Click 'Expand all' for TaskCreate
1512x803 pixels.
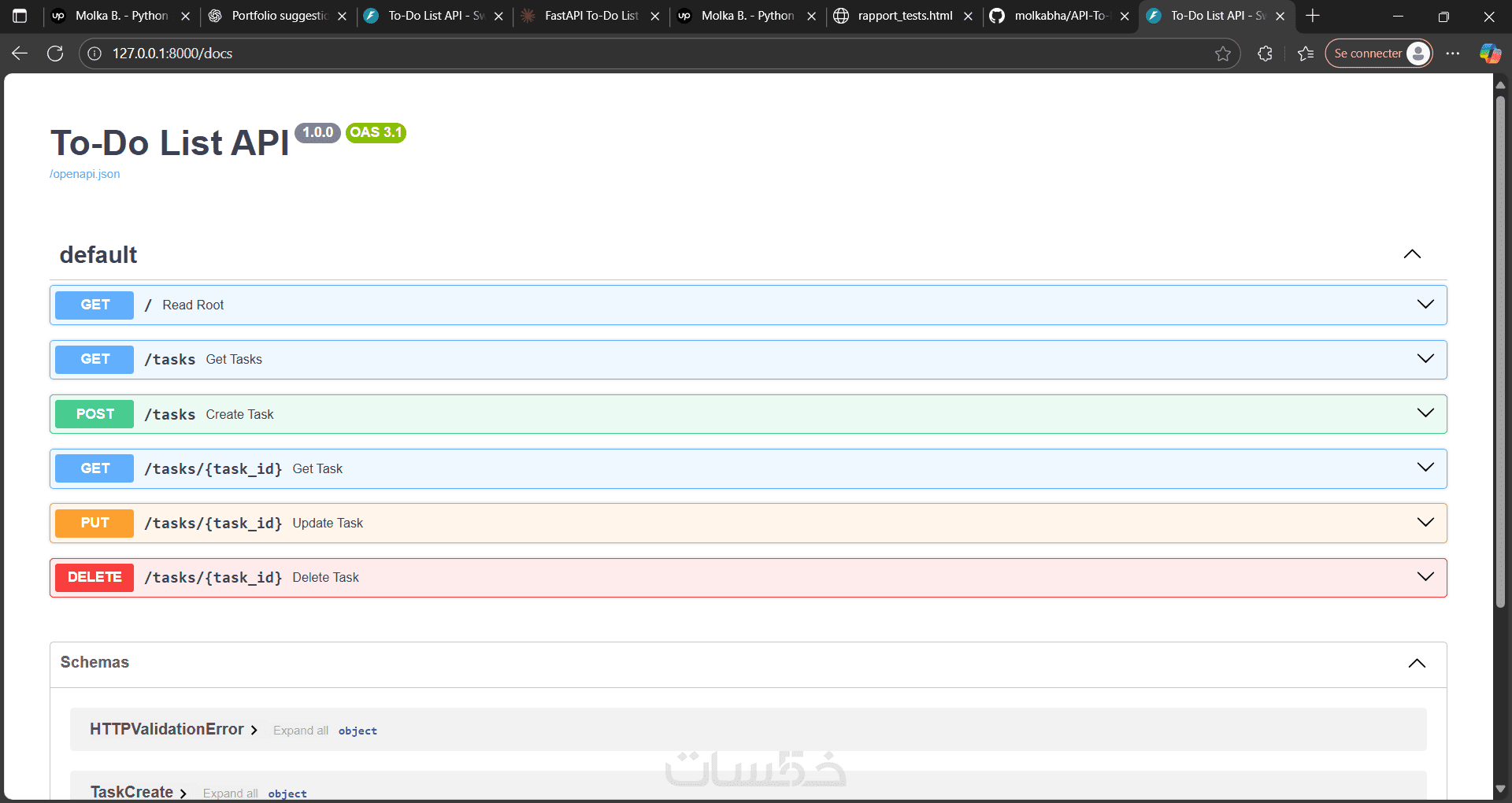tap(231, 794)
